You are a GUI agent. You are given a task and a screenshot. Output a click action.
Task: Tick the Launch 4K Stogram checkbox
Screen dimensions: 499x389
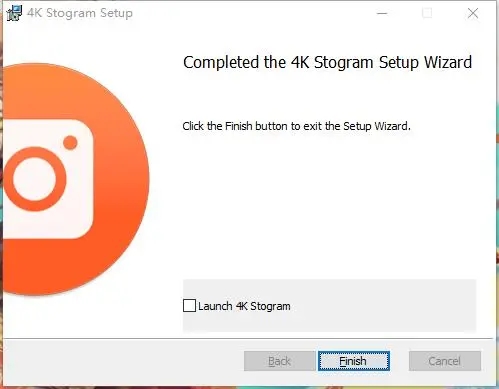[x=189, y=306]
